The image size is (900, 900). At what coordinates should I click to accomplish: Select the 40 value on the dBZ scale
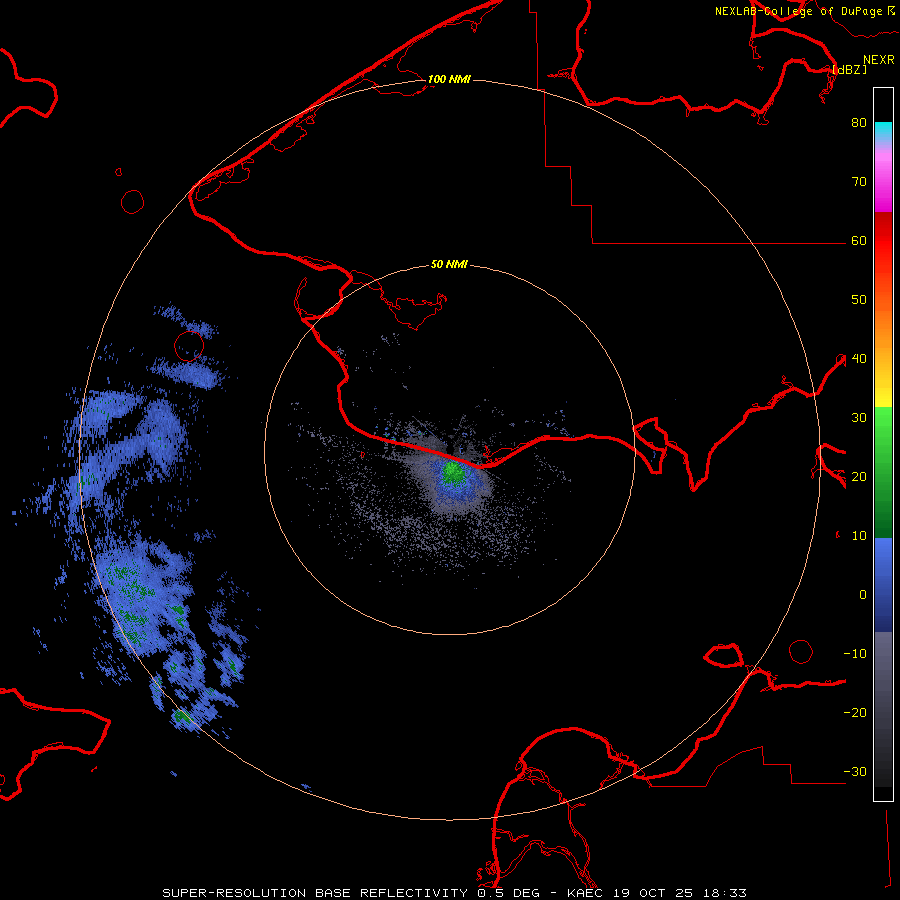pyautogui.click(x=859, y=359)
